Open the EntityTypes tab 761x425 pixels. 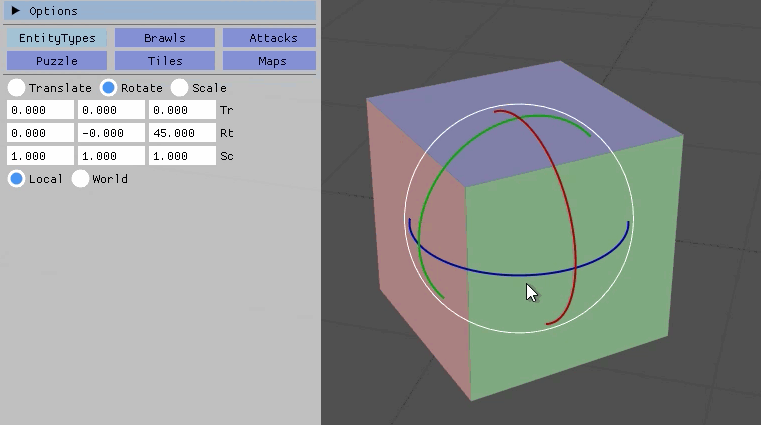(x=57, y=38)
